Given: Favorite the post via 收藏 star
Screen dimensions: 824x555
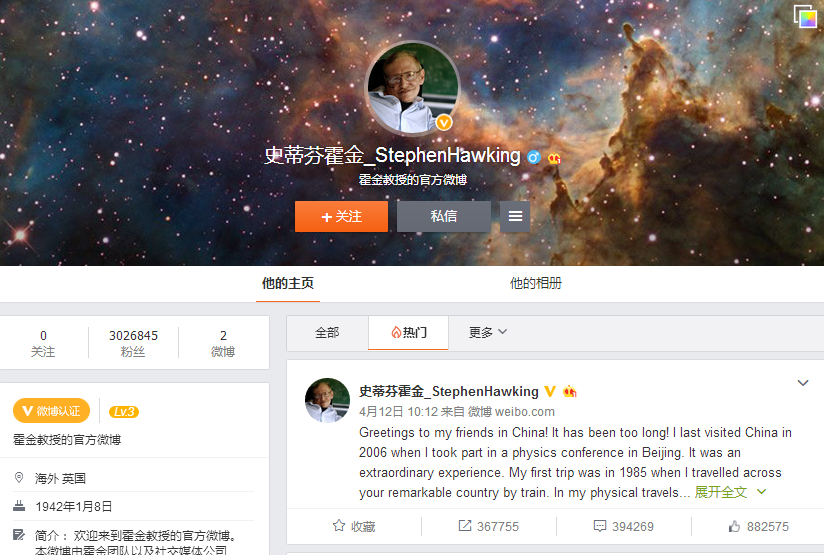Looking at the screenshot, I should pyautogui.click(x=354, y=526).
